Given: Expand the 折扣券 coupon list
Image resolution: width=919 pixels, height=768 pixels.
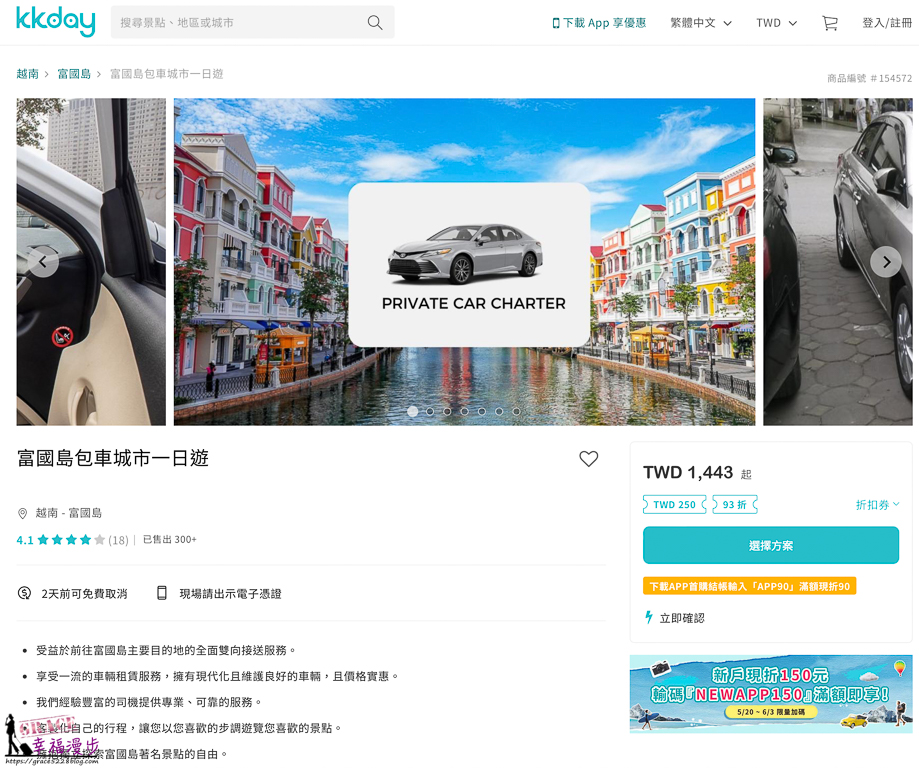Looking at the screenshot, I should point(877,505).
